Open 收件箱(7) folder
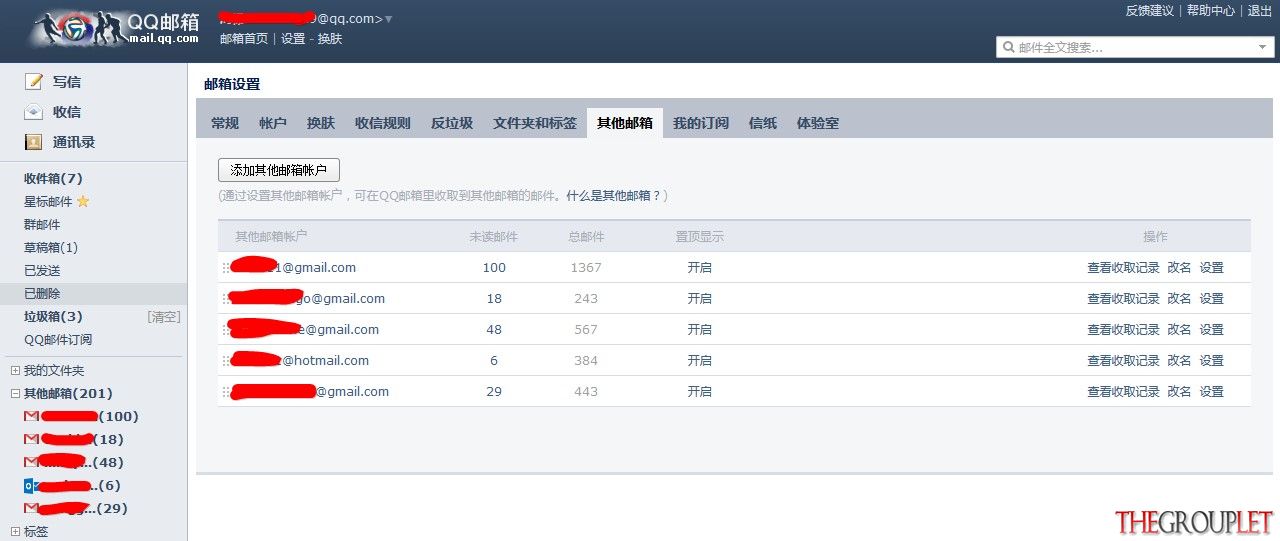The height and width of the screenshot is (541, 1280). click(54, 178)
